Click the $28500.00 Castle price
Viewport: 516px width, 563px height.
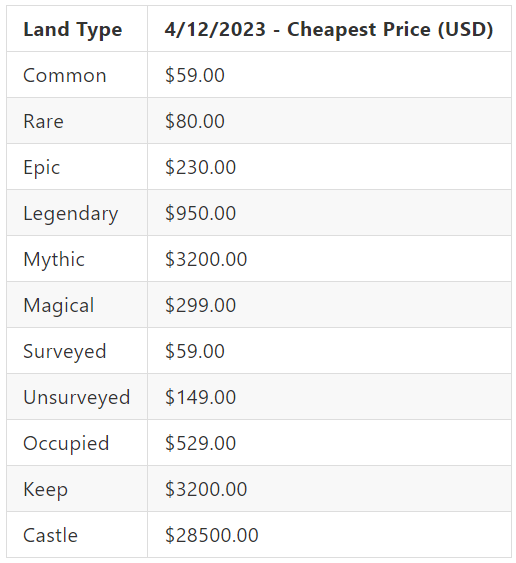211,535
